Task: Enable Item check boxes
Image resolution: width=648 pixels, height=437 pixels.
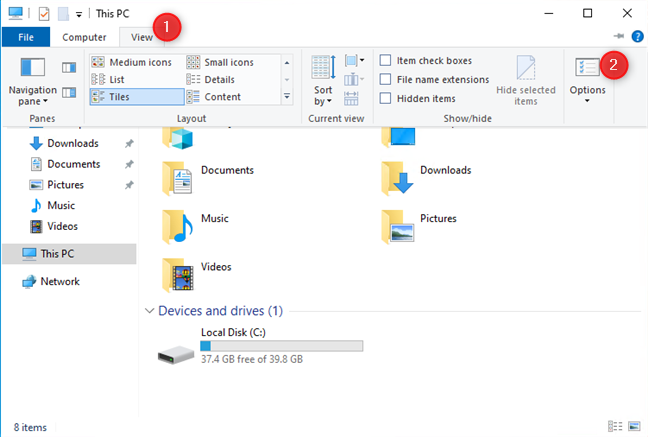Action: tap(386, 61)
